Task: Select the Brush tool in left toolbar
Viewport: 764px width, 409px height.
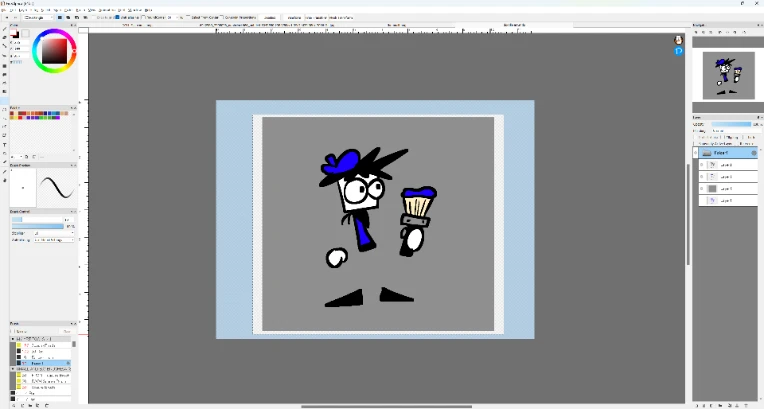Action: tap(4, 29)
